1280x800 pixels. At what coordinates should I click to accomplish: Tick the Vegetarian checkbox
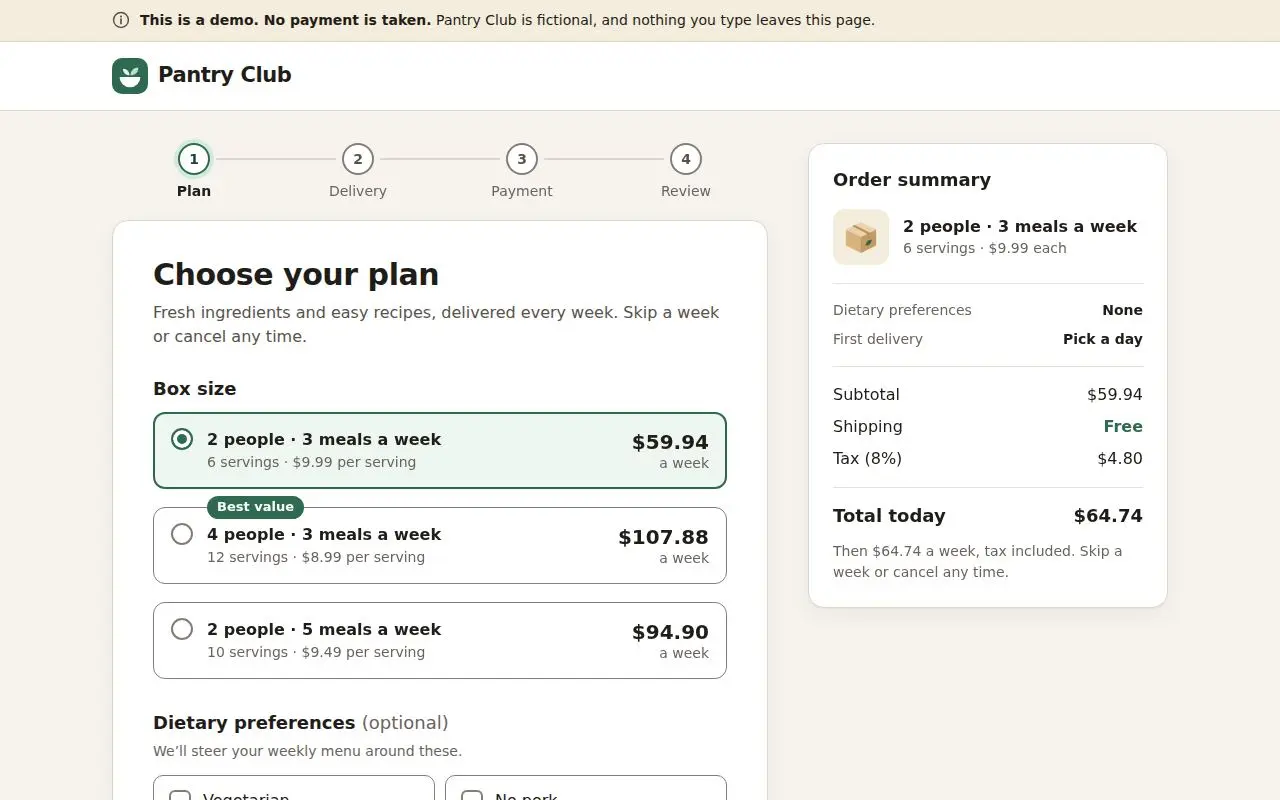click(180, 796)
